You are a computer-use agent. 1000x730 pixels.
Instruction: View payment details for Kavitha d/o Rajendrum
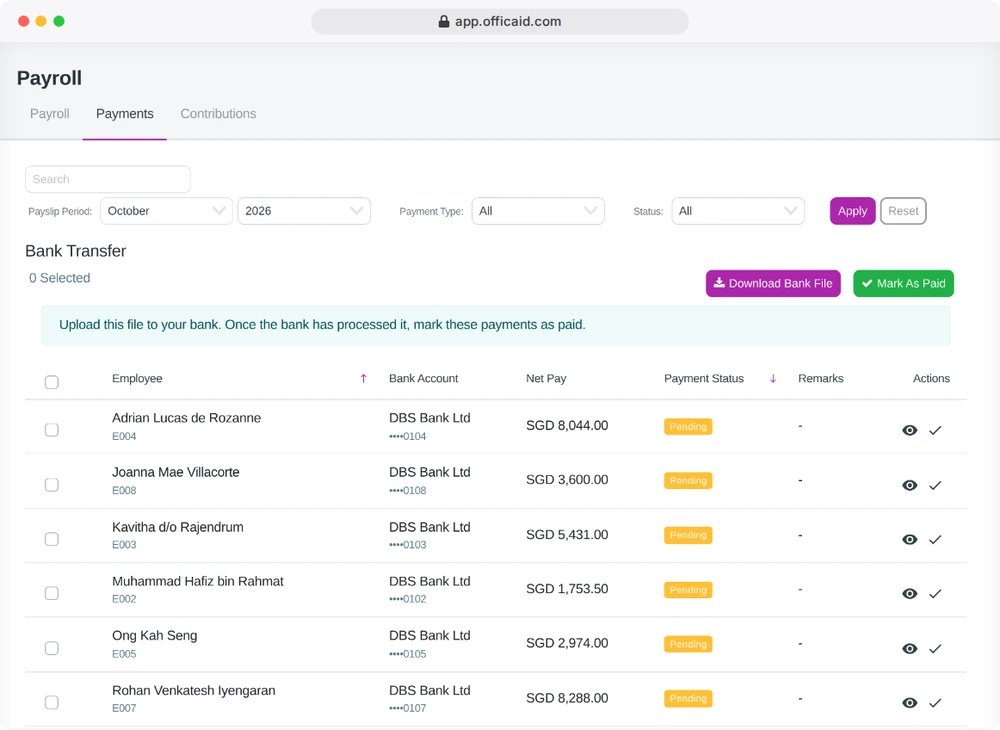(x=909, y=539)
